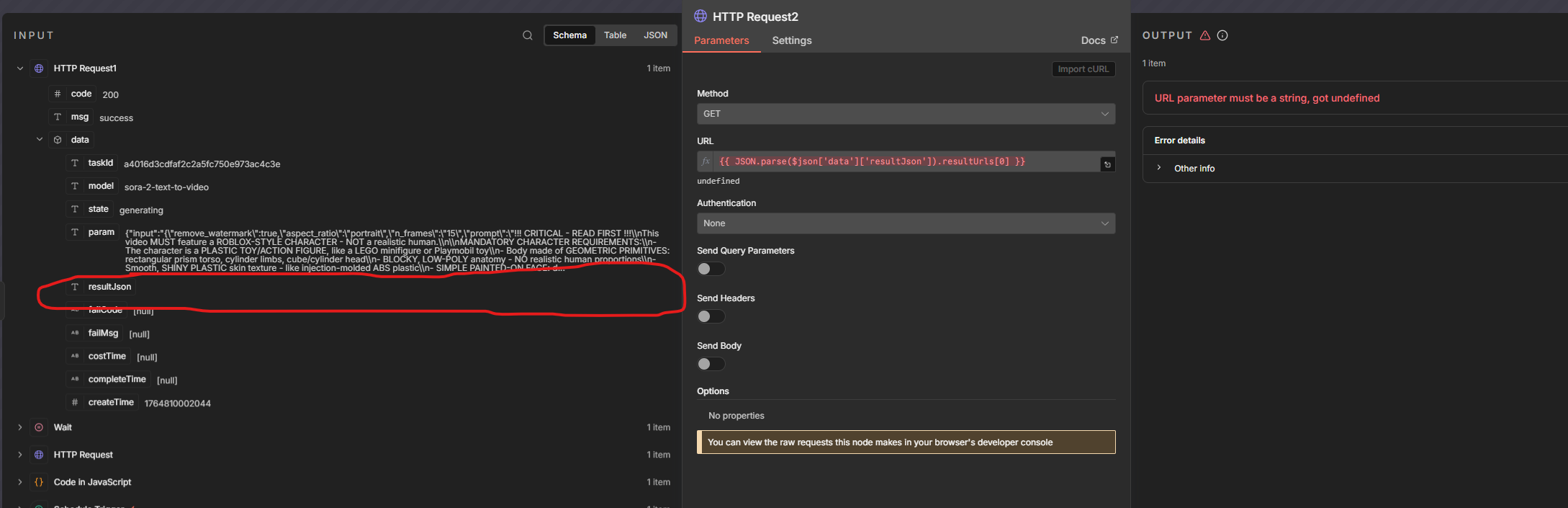Toggle the Send Body switch
This screenshot has height=508, width=1568.
tap(711, 364)
